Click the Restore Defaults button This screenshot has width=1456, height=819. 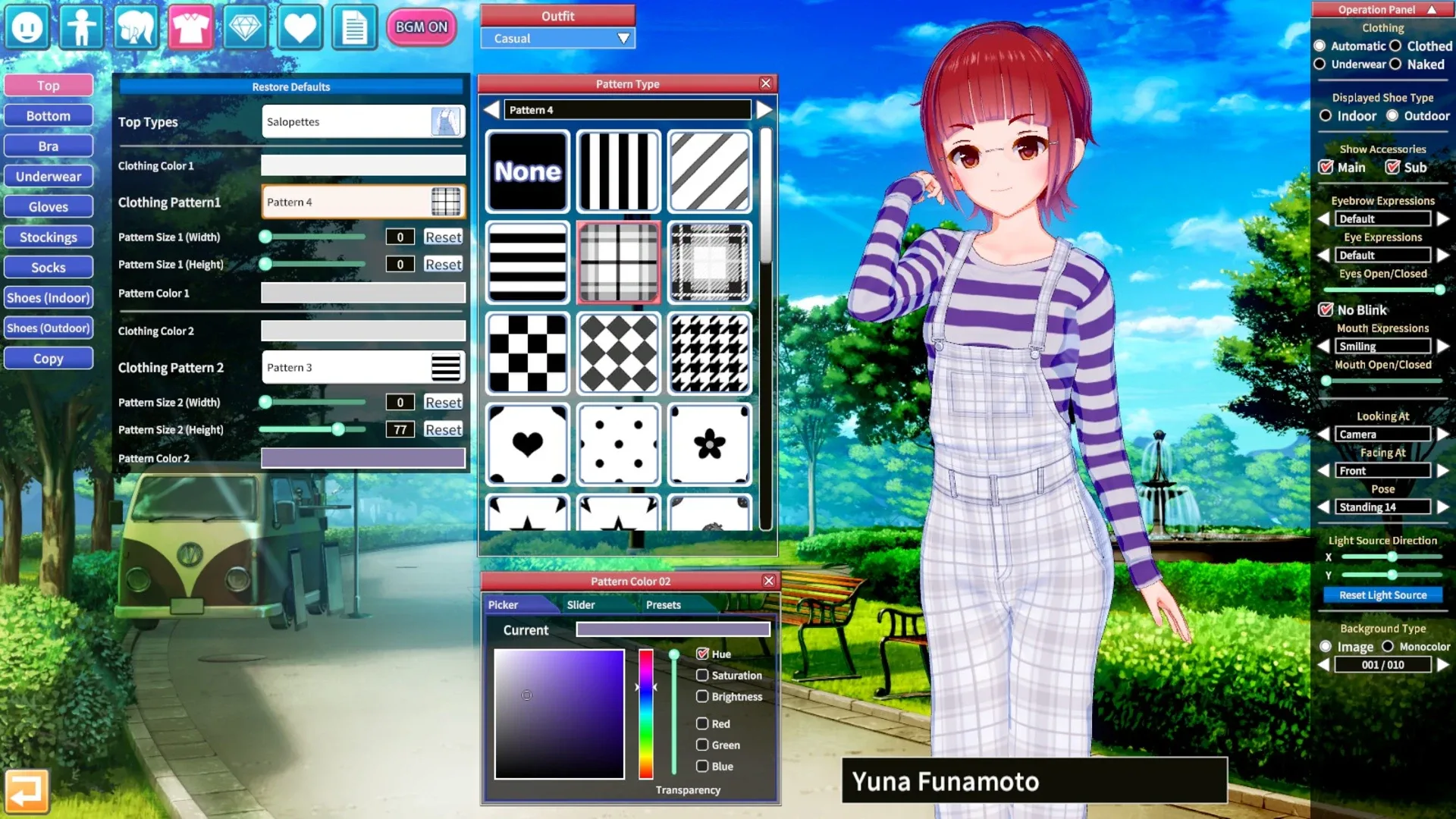tap(290, 86)
